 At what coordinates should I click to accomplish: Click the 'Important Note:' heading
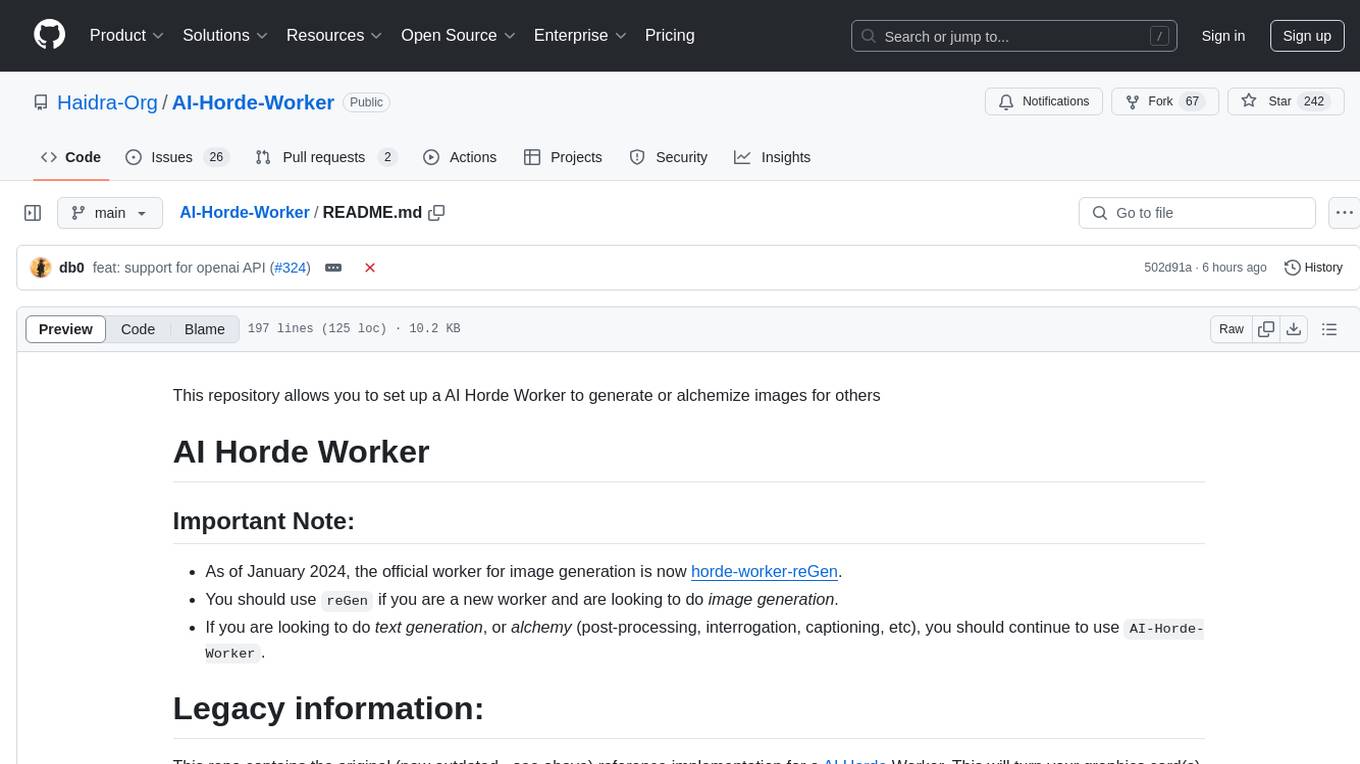pyautogui.click(x=264, y=521)
